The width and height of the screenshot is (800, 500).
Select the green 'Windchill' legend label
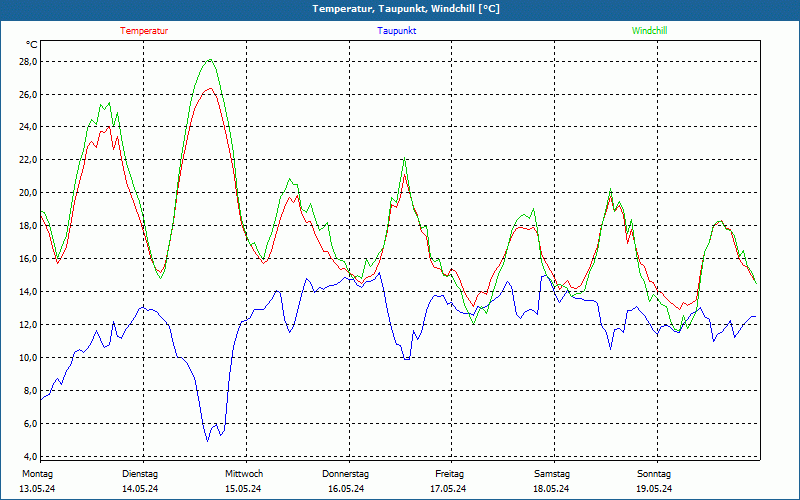tap(649, 31)
